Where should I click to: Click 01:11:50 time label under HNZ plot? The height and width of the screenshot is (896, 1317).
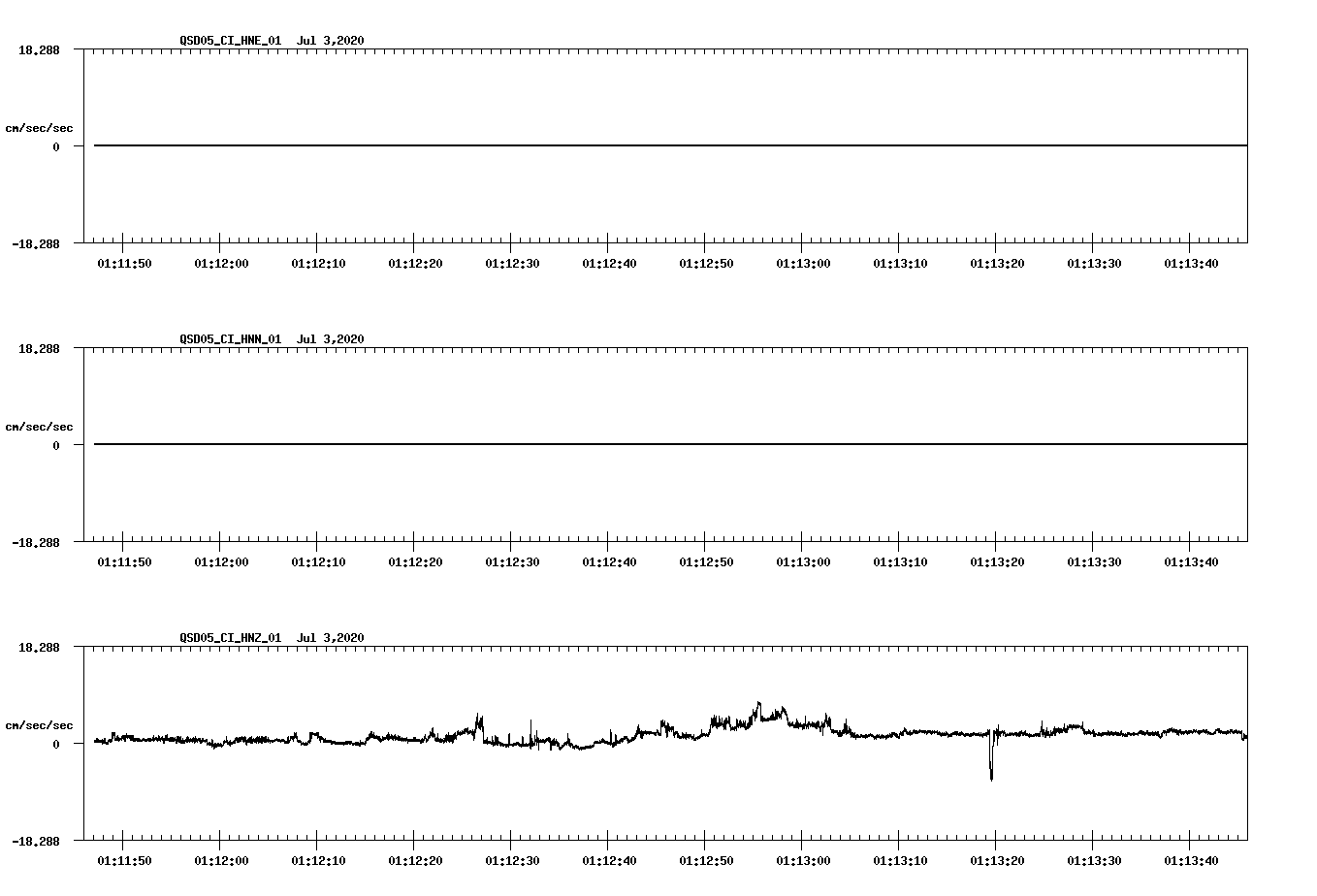[124, 861]
